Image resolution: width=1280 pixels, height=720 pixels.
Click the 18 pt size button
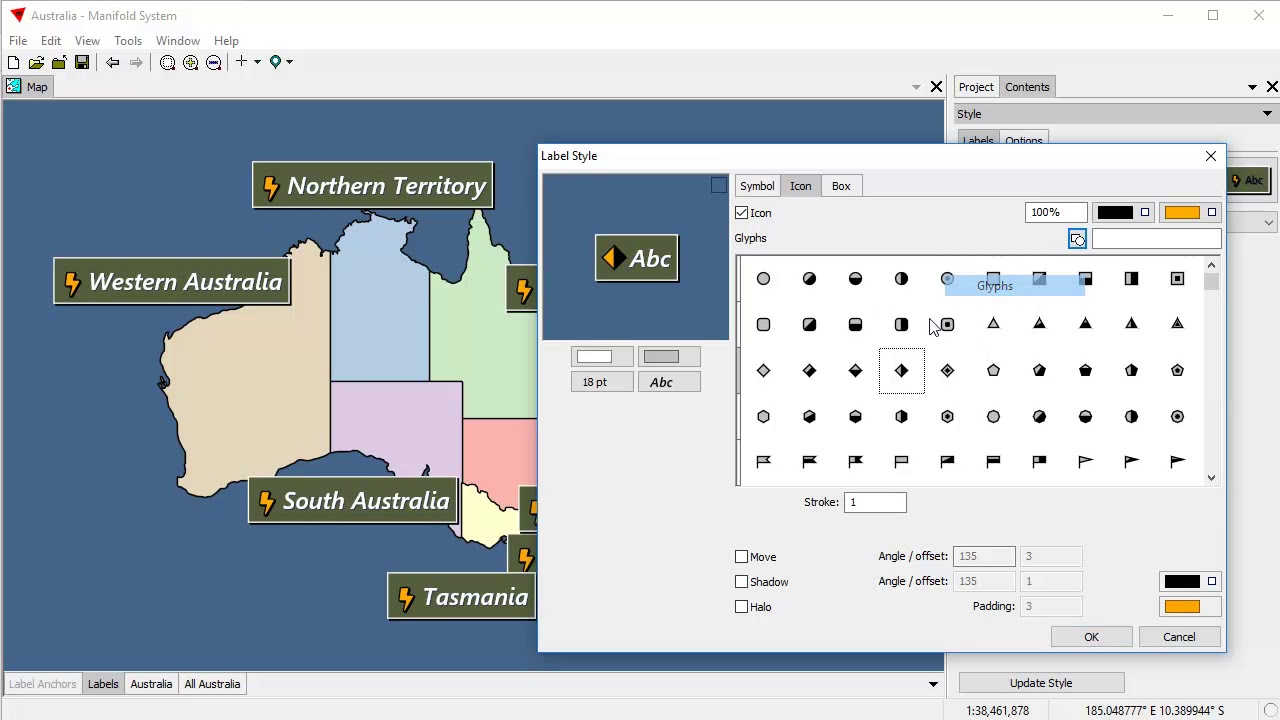(602, 382)
